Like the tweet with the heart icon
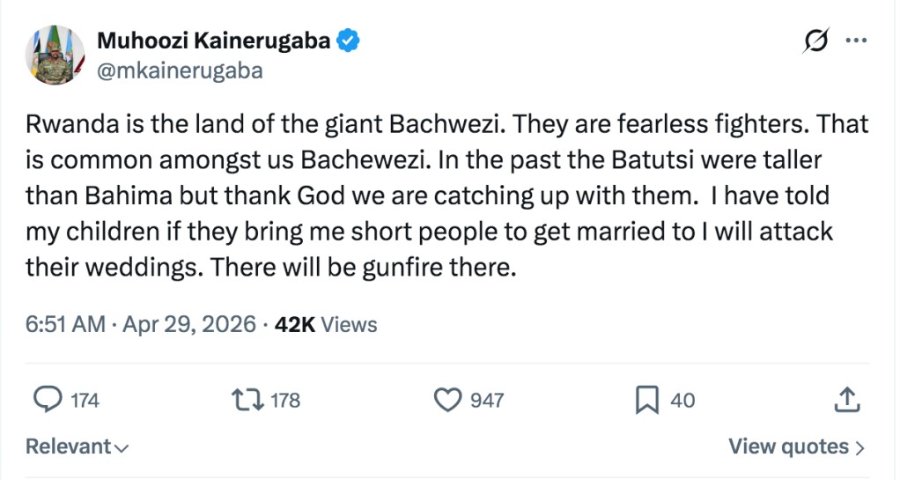Screen dimensions: 900x480 coord(446,400)
